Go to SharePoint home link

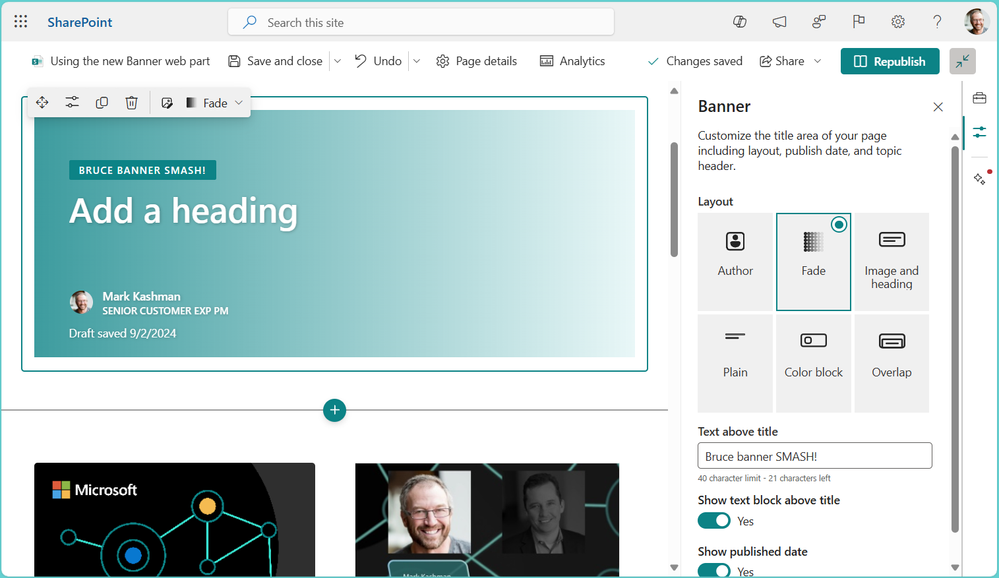(x=80, y=22)
